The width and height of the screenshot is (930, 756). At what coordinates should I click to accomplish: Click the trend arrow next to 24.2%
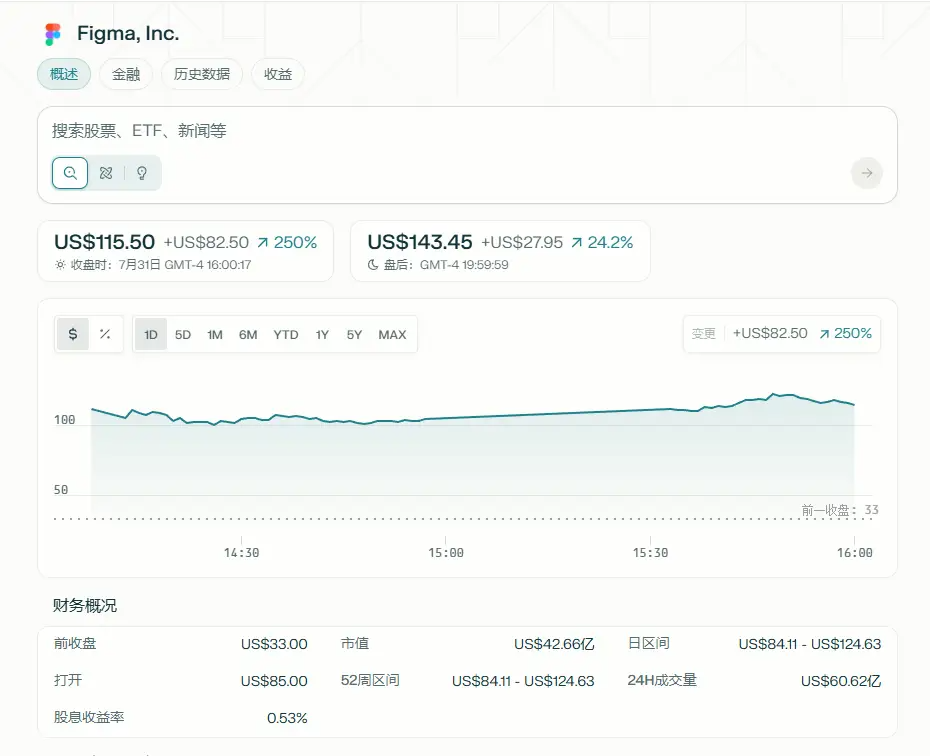tap(577, 242)
